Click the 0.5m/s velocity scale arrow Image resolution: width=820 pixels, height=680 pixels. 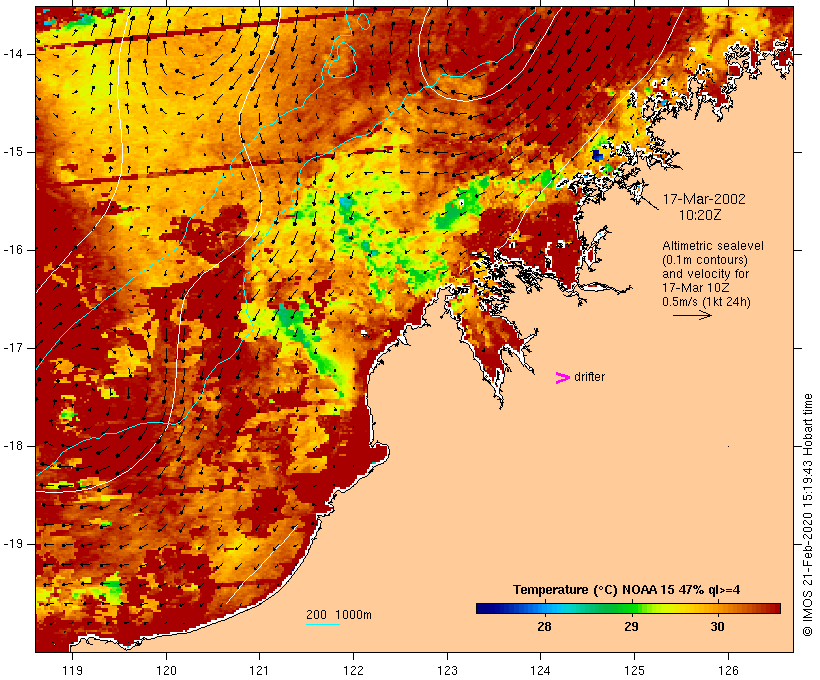pos(692,315)
